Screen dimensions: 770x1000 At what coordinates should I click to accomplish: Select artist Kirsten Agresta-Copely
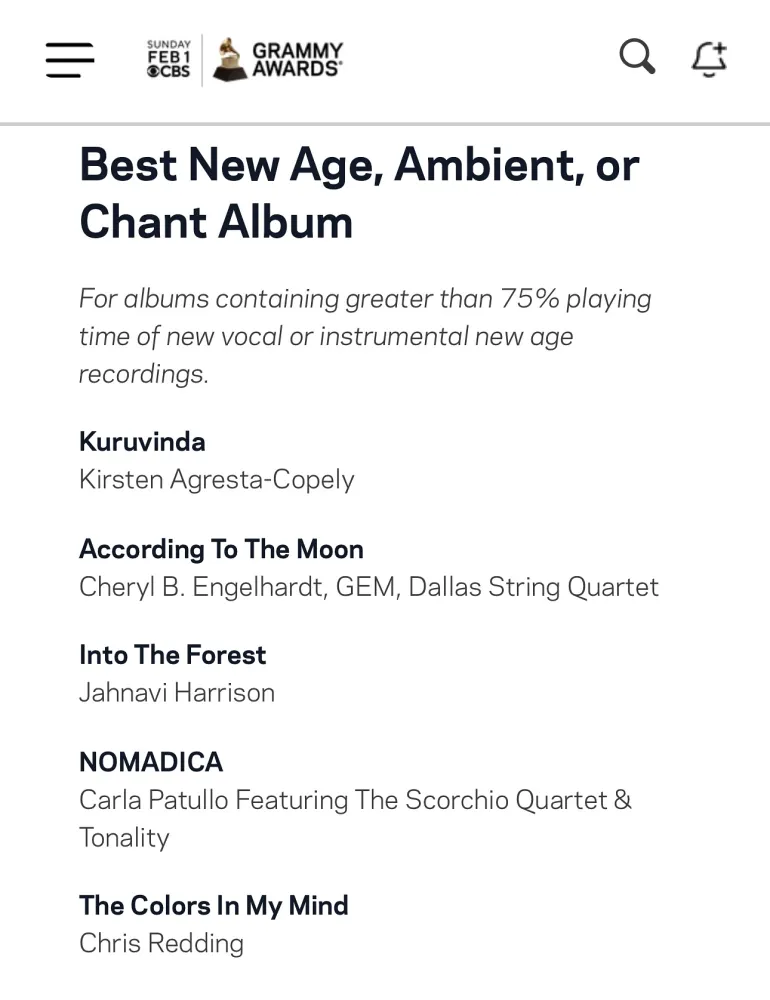(x=216, y=480)
